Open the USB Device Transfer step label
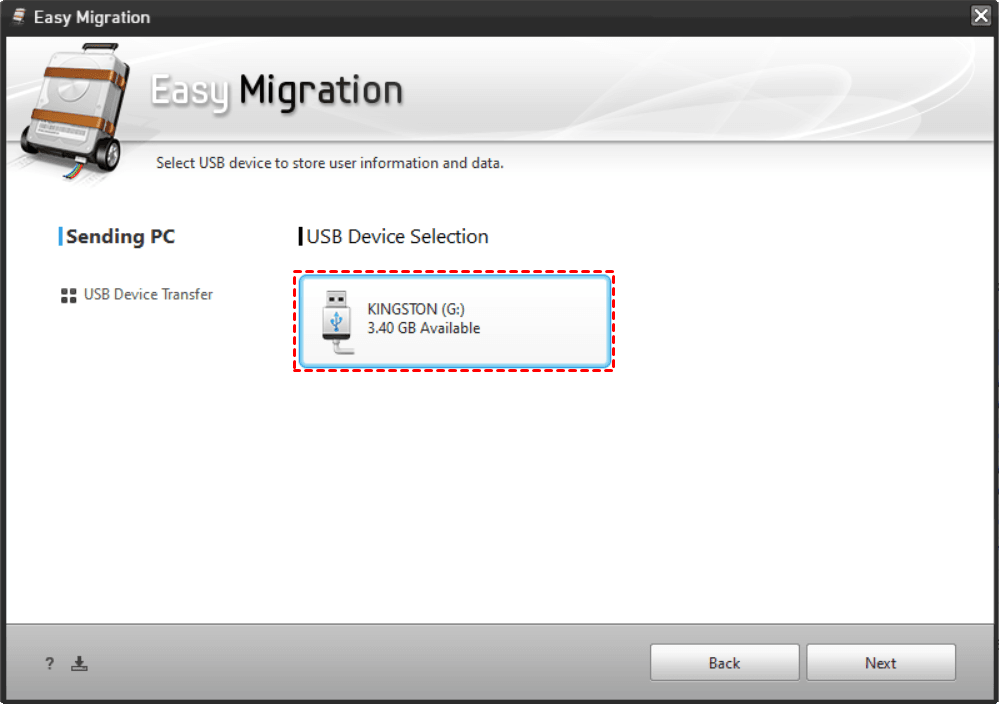Viewport: 999px width, 704px height. 148,294
